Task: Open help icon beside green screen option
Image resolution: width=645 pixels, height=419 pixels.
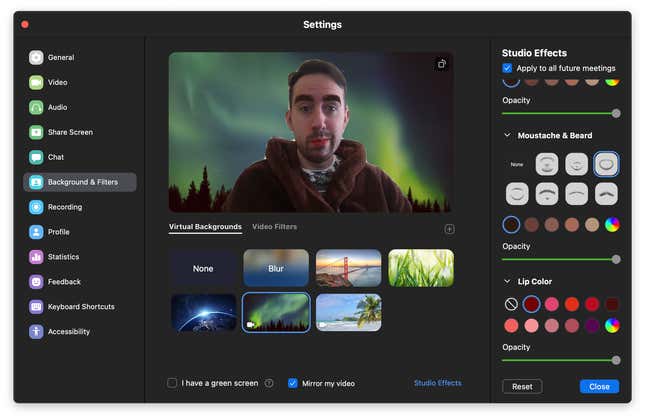Action: [269, 383]
